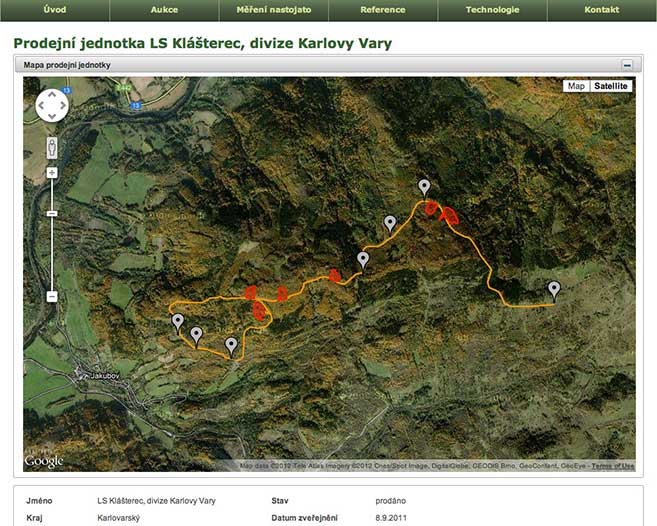
Task: Open the Aukce menu item
Action: [164, 10]
